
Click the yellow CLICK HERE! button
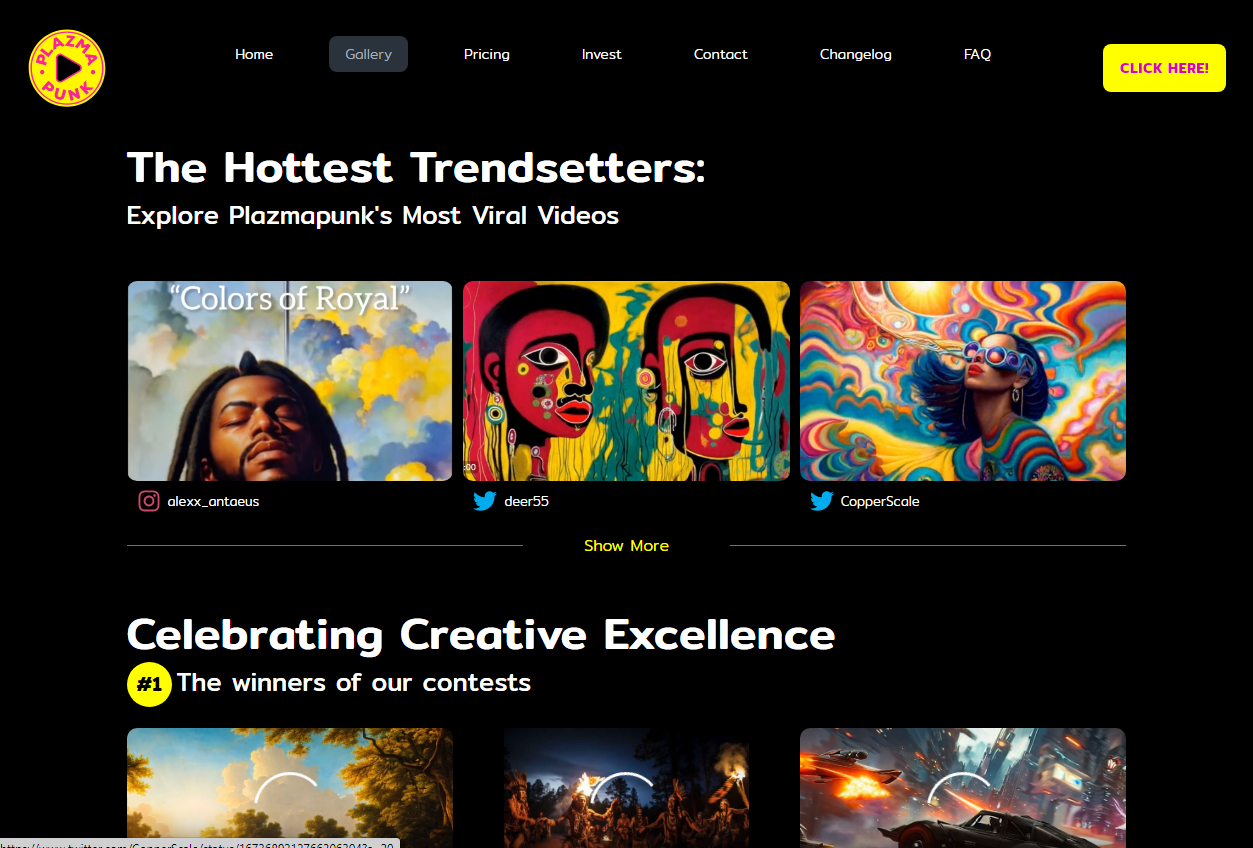(x=1164, y=68)
